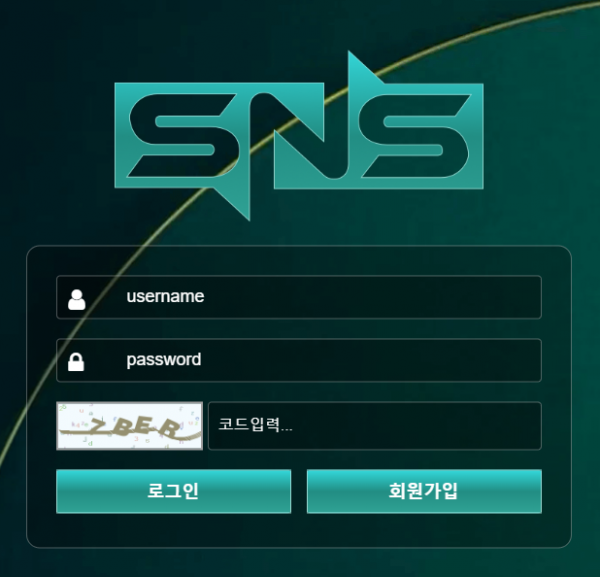
Task: Click the 로그인 login button
Action: point(173,491)
